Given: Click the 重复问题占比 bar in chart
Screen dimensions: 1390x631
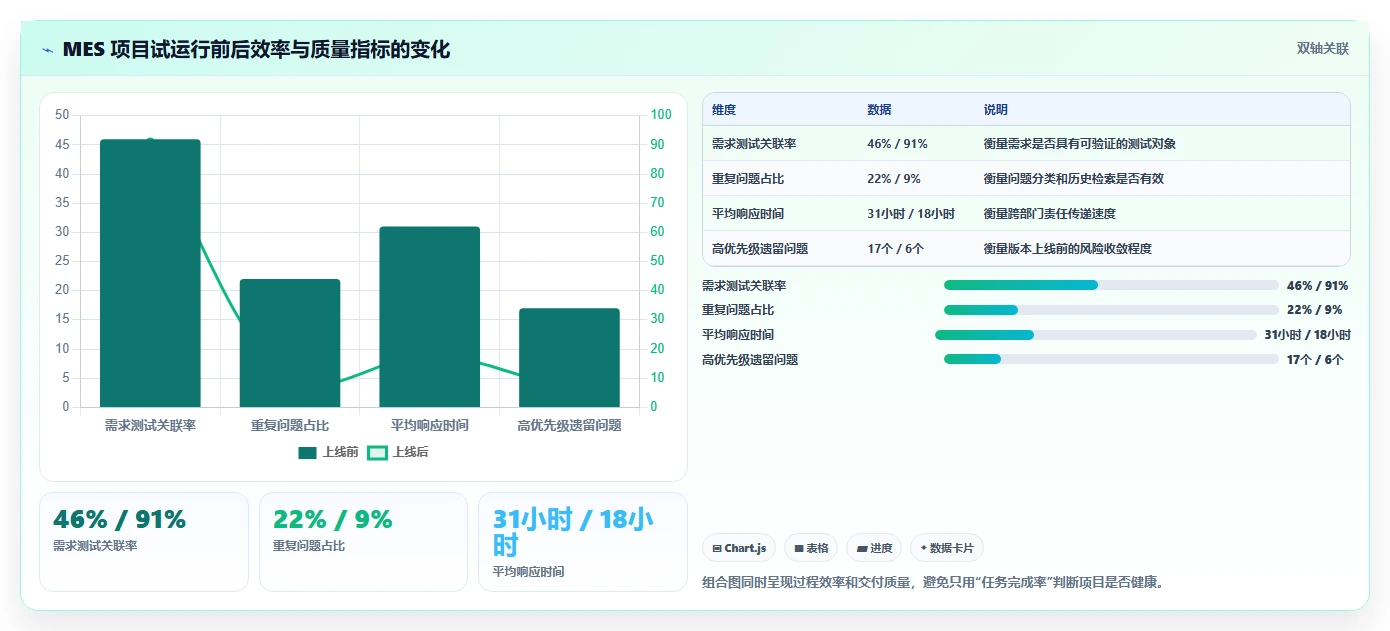Looking at the screenshot, I should point(290,343).
